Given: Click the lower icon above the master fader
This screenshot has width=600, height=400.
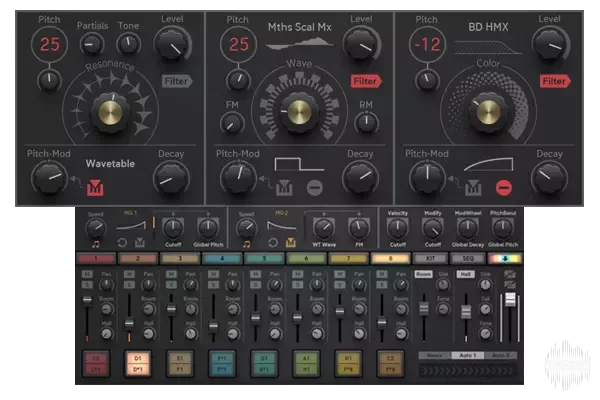Looking at the screenshot, I should point(509,284).
